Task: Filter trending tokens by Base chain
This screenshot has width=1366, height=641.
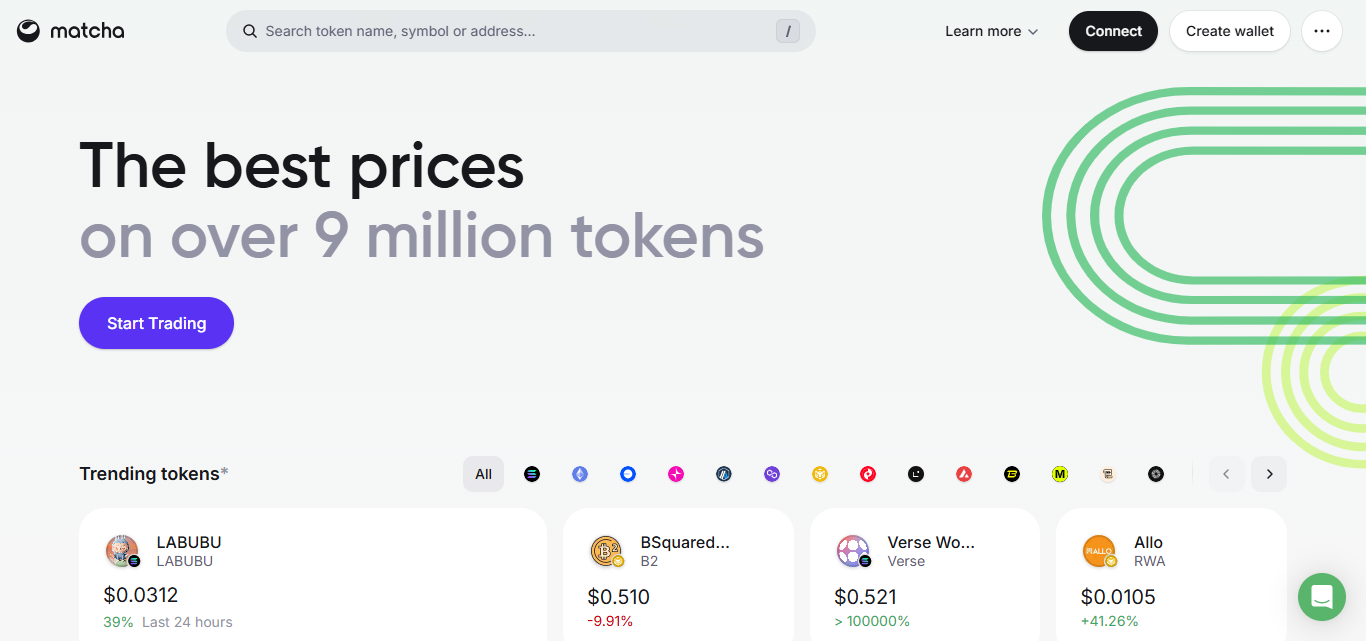Action: tap(628, 474)
